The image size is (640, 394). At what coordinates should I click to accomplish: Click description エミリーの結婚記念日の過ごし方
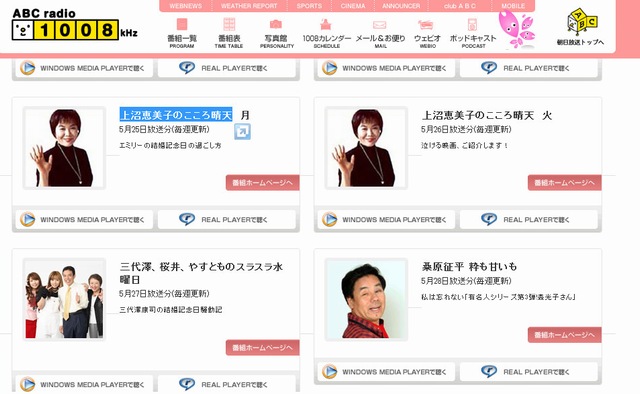tap(170, 145)
